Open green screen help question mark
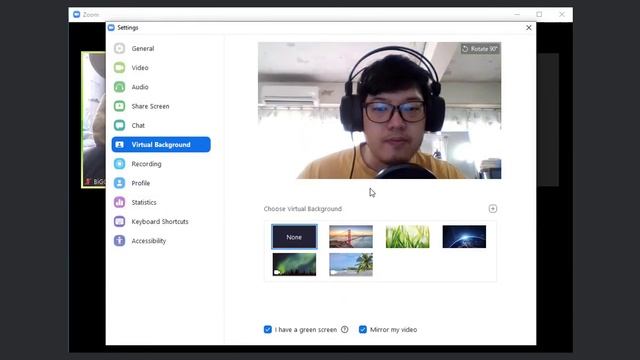The width and height of the screenshot is (640, 360). click(344, 329)
